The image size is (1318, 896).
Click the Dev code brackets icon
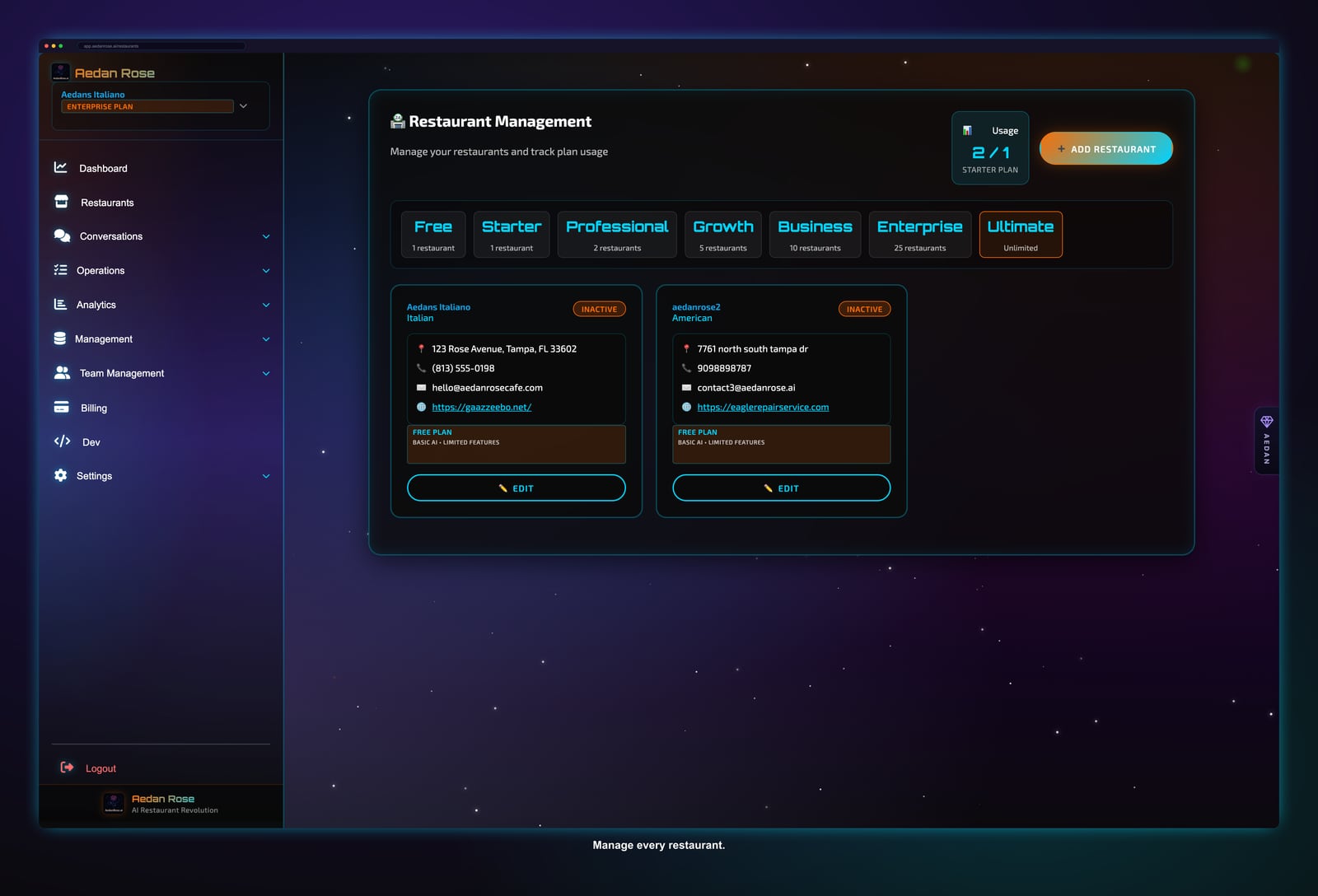(62, 441)
